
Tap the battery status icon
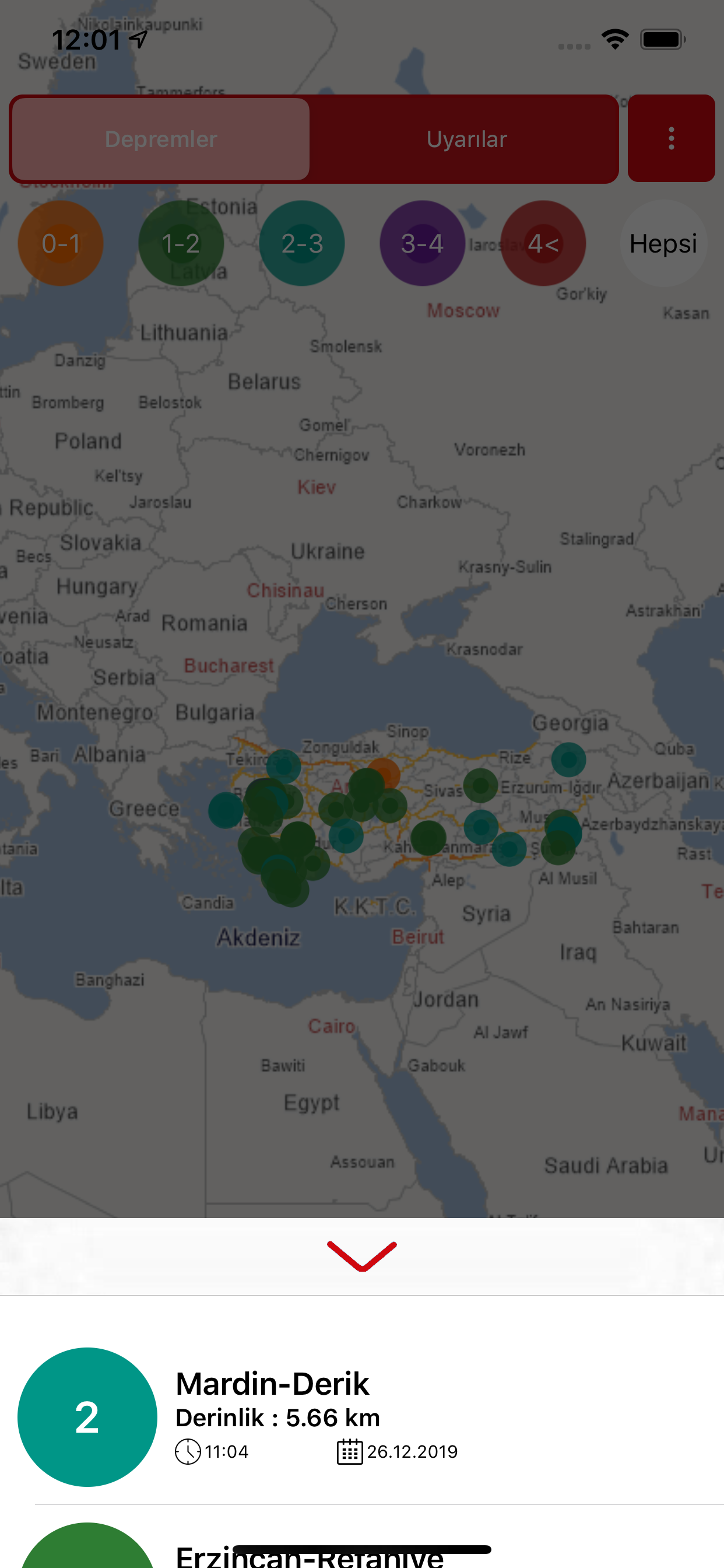663,40
